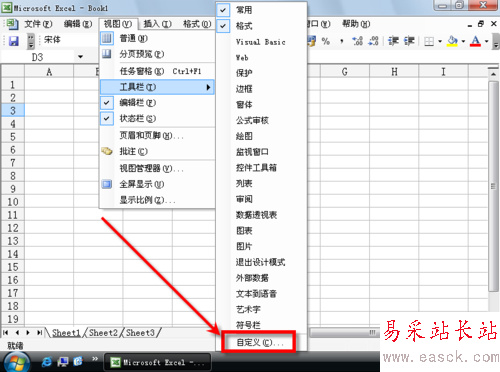Open the 编辑 Edit menu
500x372 pixels.
(x=78, y=24)
